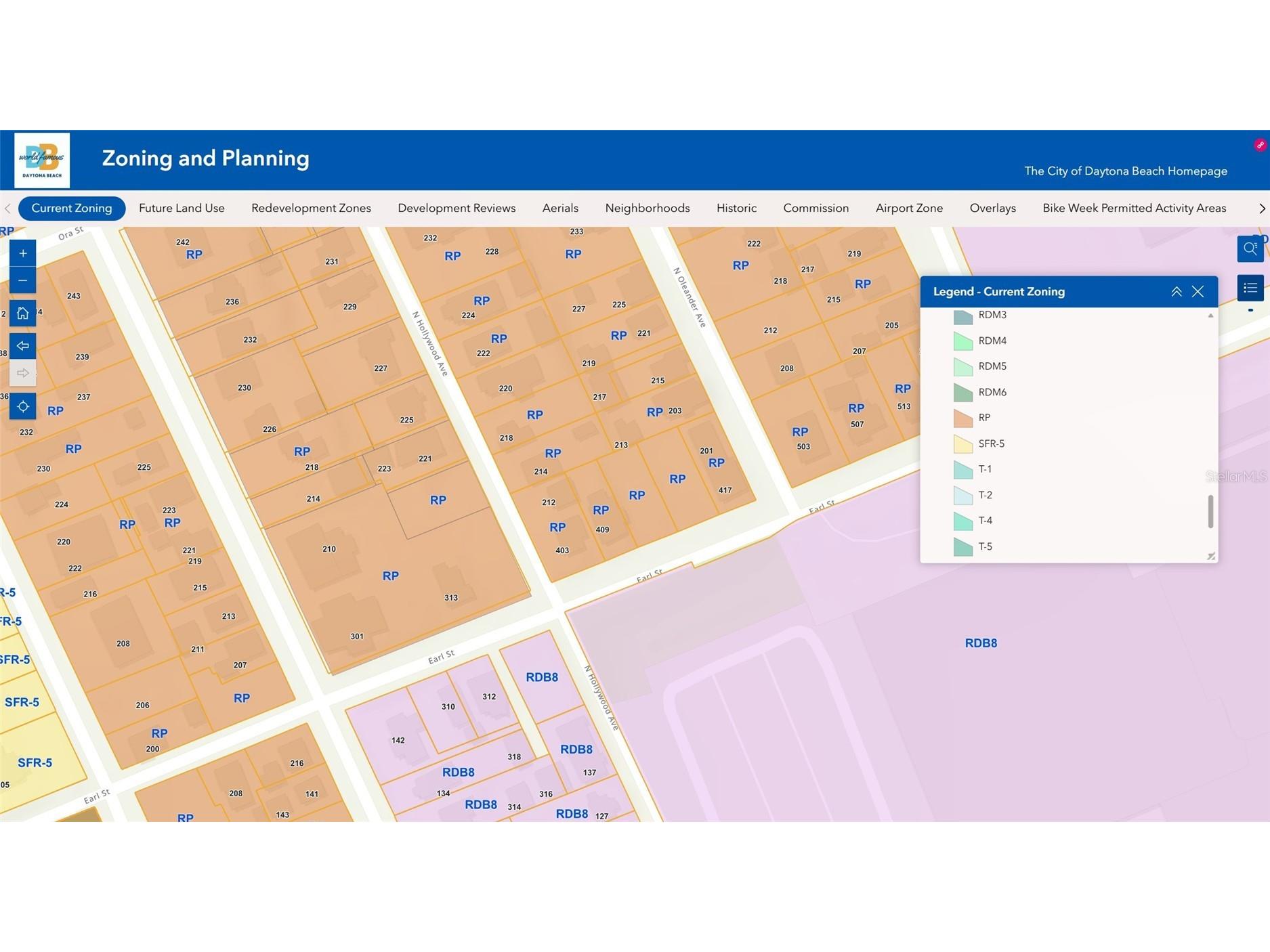This screenshot has height=952, width=1270.
Task: Zoom out with the minus button
Action: click(22, 280)
